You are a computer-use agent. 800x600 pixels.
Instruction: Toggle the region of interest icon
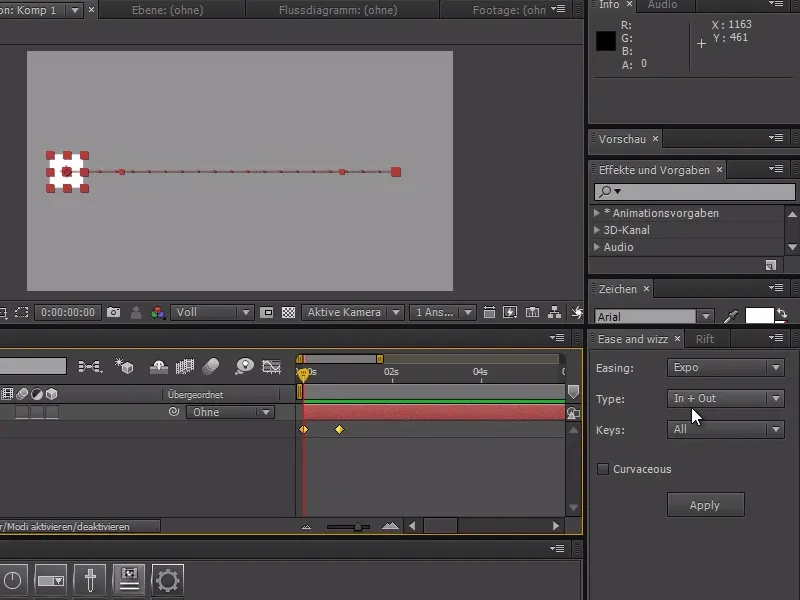point(21,312)
